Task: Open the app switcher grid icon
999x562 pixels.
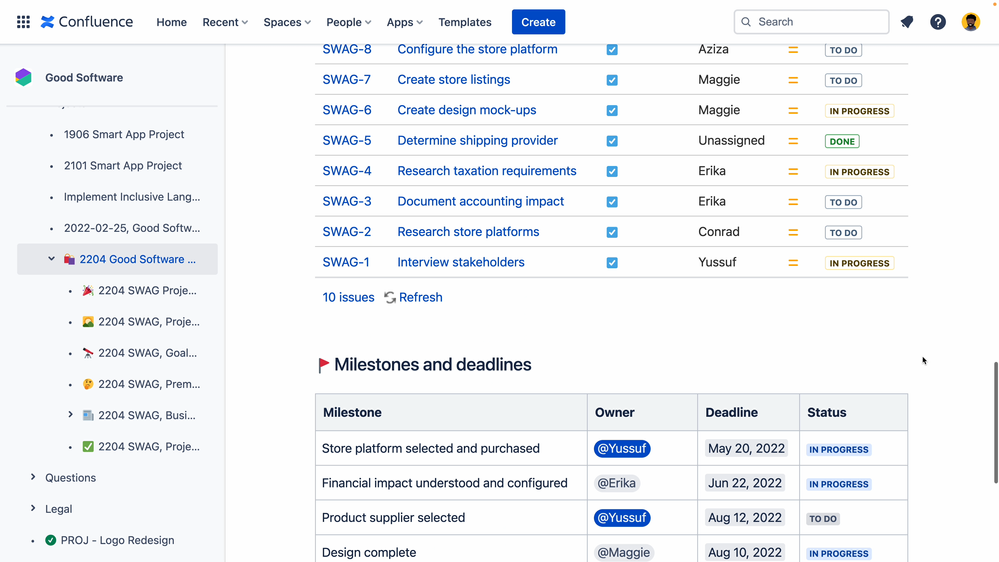Action: coord(23,22)
